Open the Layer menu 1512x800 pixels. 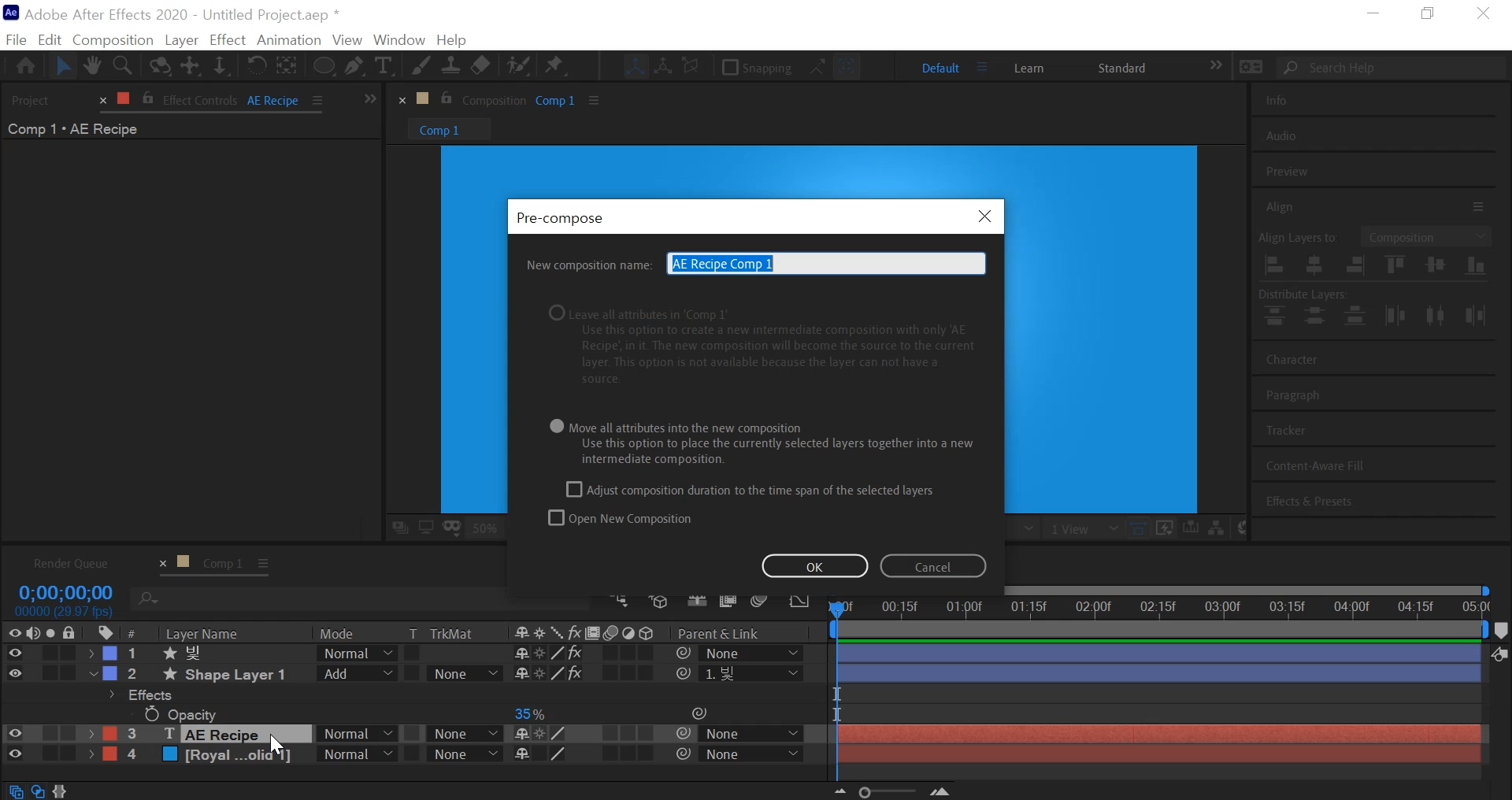pos(181,39)
